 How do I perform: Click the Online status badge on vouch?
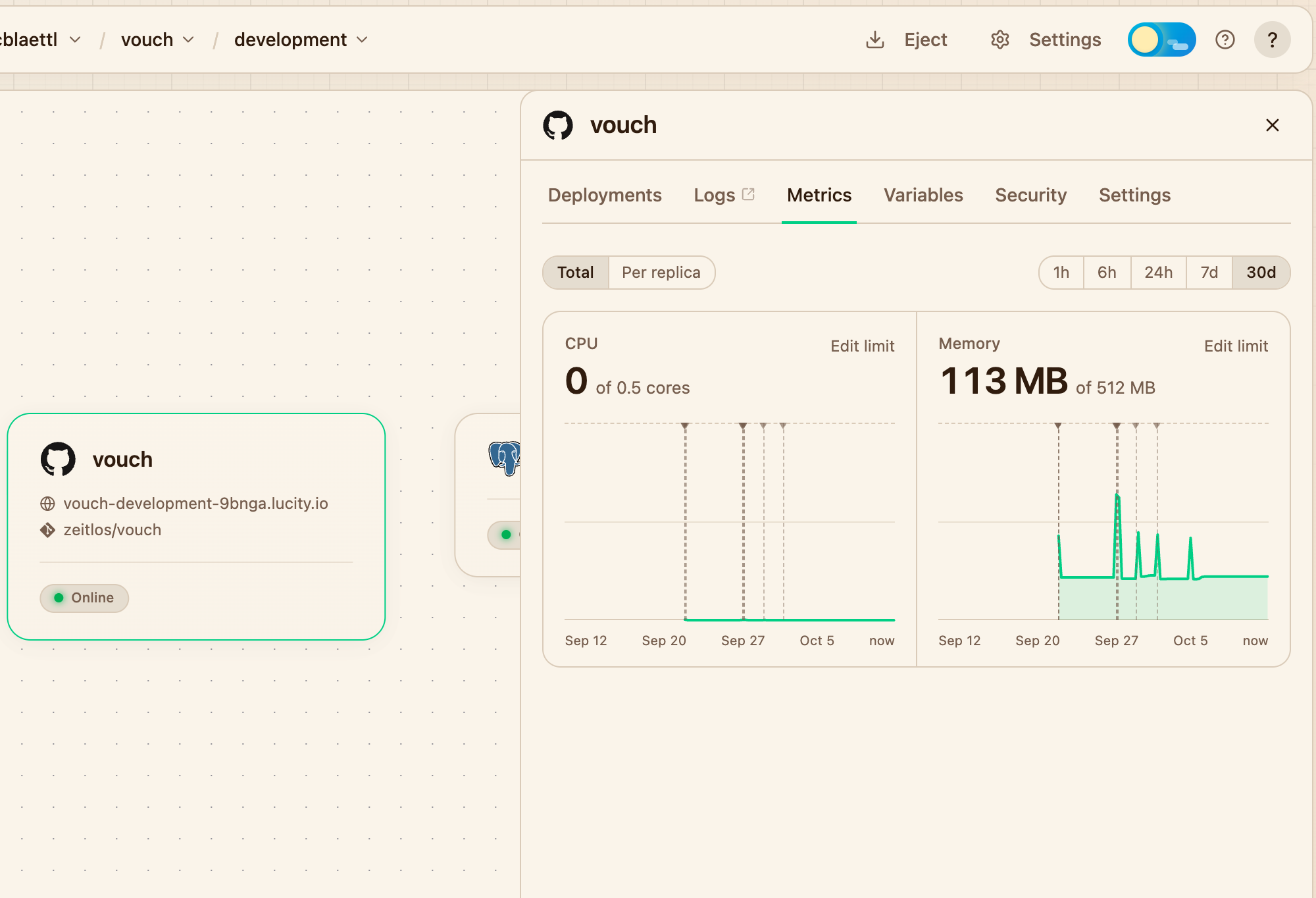coord(84,598)
